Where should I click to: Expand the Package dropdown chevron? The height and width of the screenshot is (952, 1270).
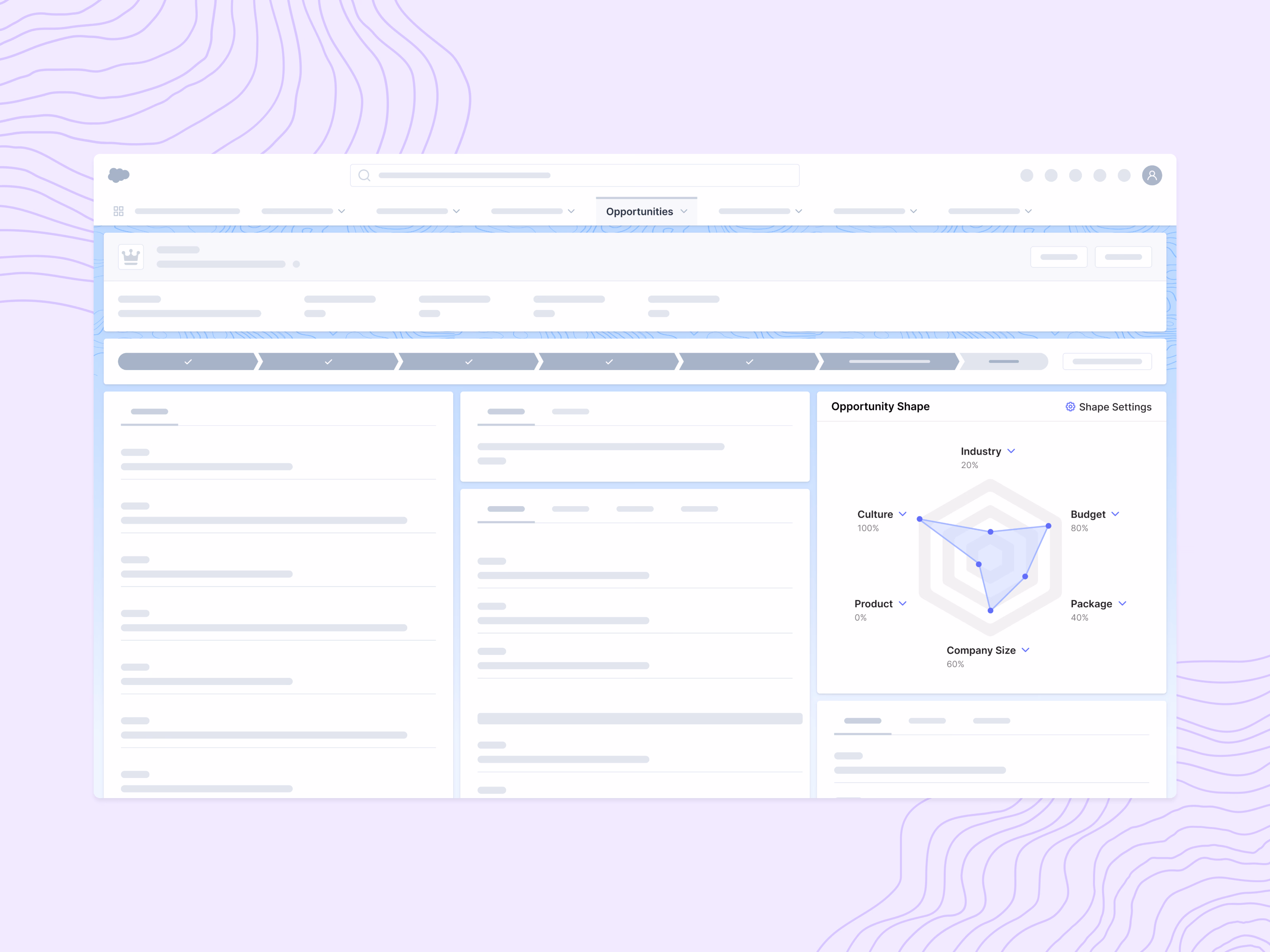[1122, 604]
